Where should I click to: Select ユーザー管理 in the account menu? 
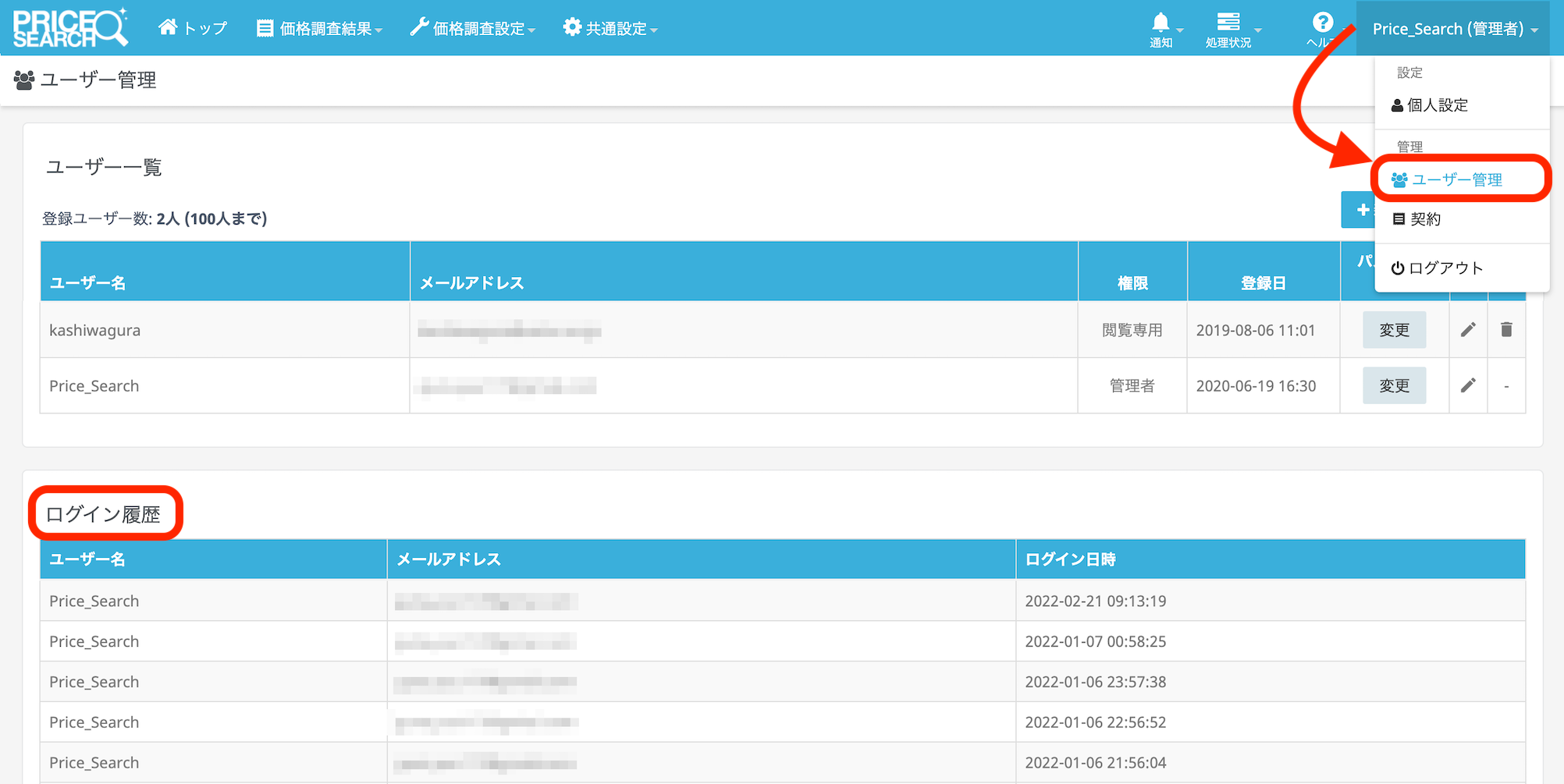(x=1456, y=179)
